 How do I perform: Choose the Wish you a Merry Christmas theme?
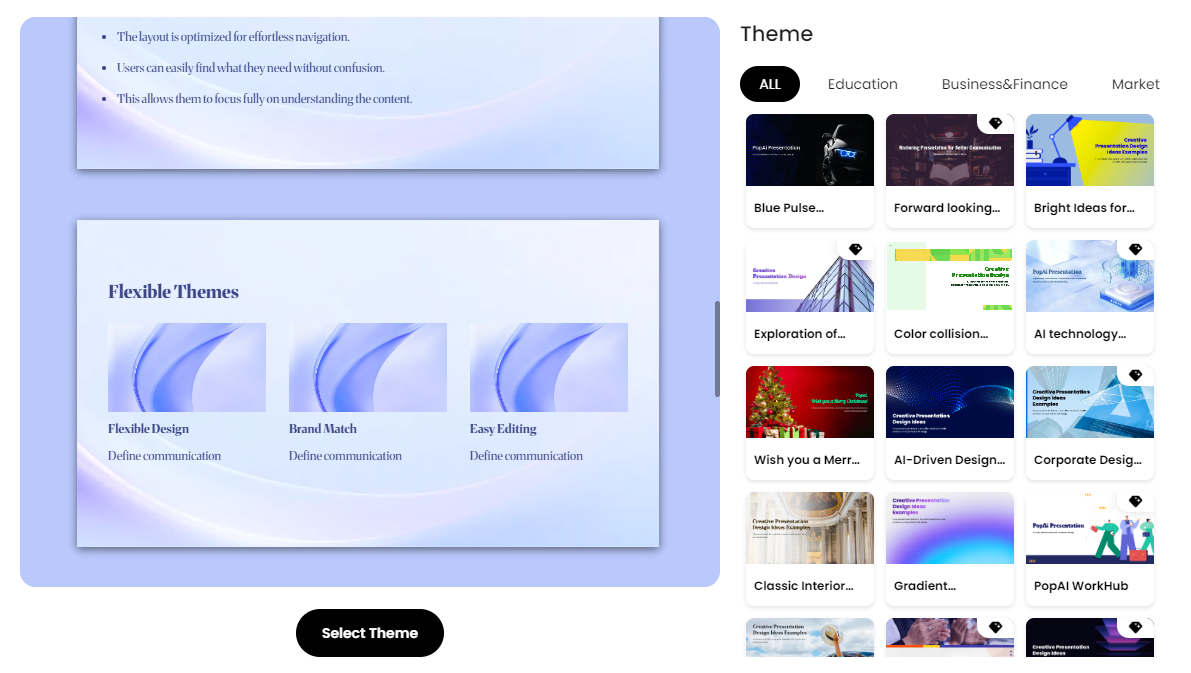(810, 402)
